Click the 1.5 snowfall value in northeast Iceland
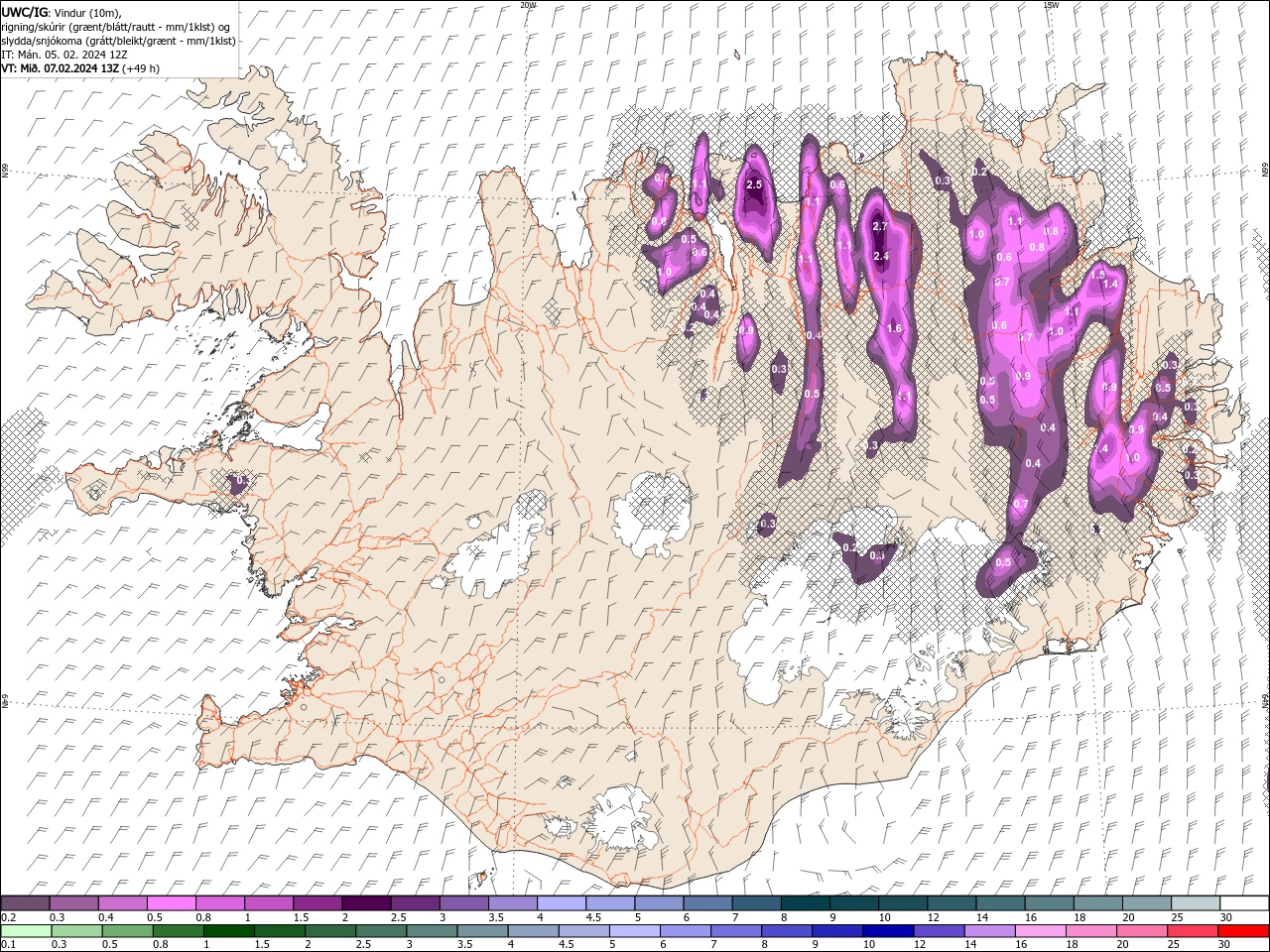The image size is (1270, 952). (x=1097, y=276)
